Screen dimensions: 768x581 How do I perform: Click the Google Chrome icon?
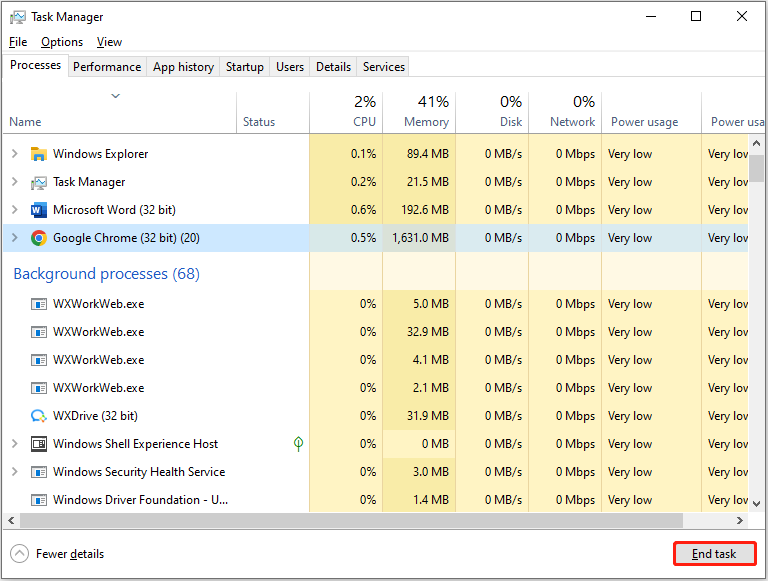pyautogui.click(x=39, y=238)
